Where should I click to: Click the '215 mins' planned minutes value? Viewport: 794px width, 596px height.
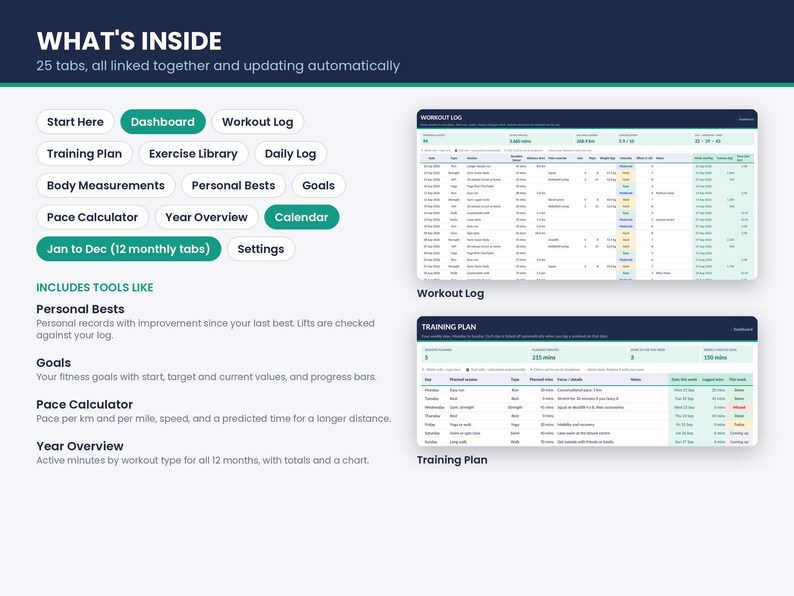coord(543,357)
